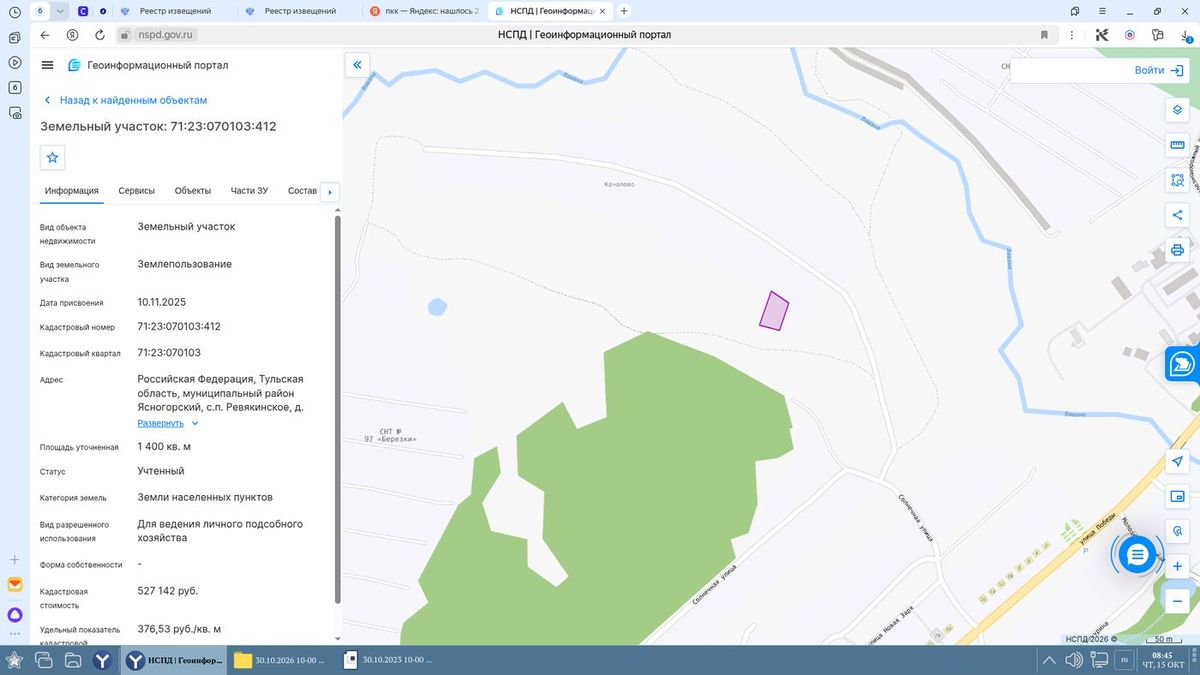The width and height of the screenshot is (1200, 675).
Task: Collapse the side panel with double chevron
Action: click(357, 65)
